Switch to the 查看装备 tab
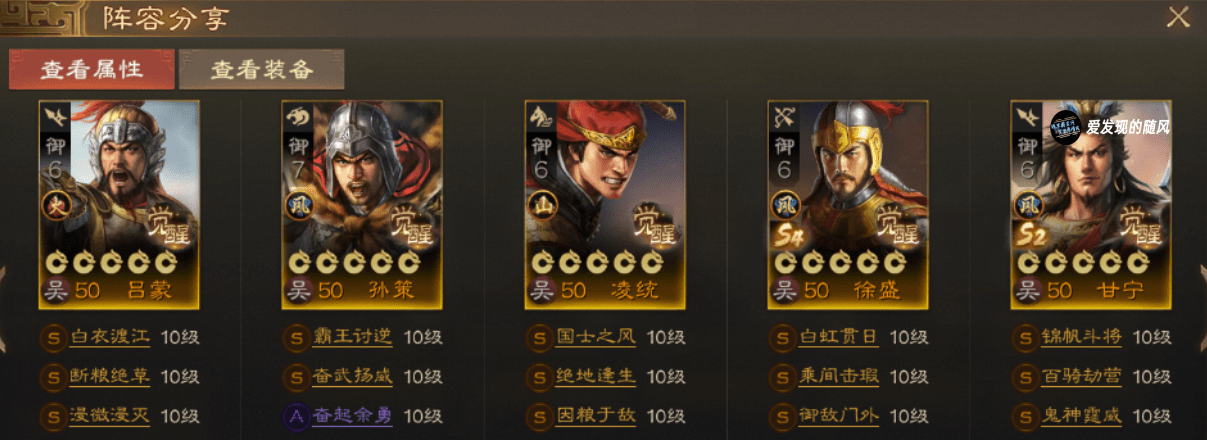 coord(262,70)
